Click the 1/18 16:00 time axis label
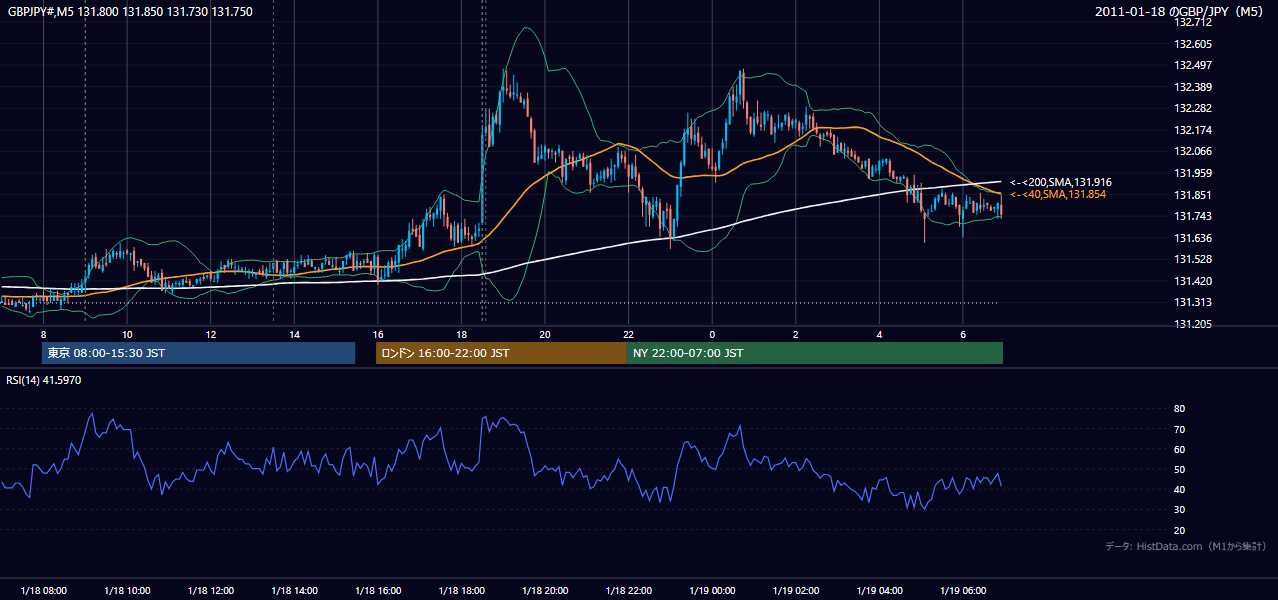Screen dimensions: 1278x600 point(378,591)
